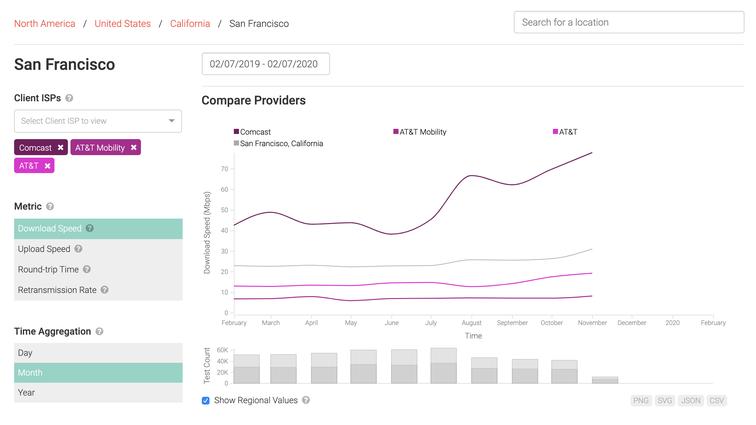Click help icon next to Retransmission Rate
Image resolution: width=756 pixels, height=425 pixels.
(x=104, y=290)
